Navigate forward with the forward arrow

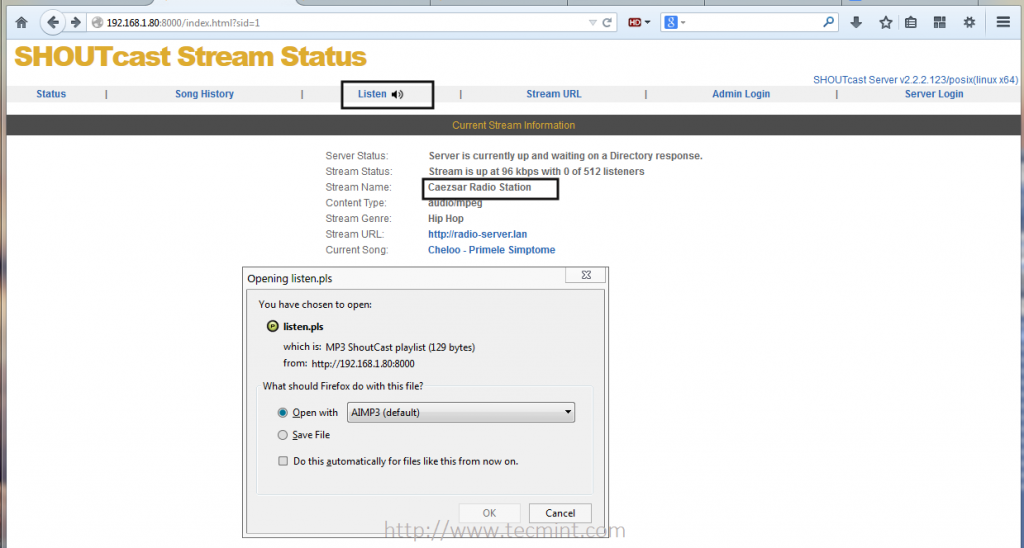(76, 23)
